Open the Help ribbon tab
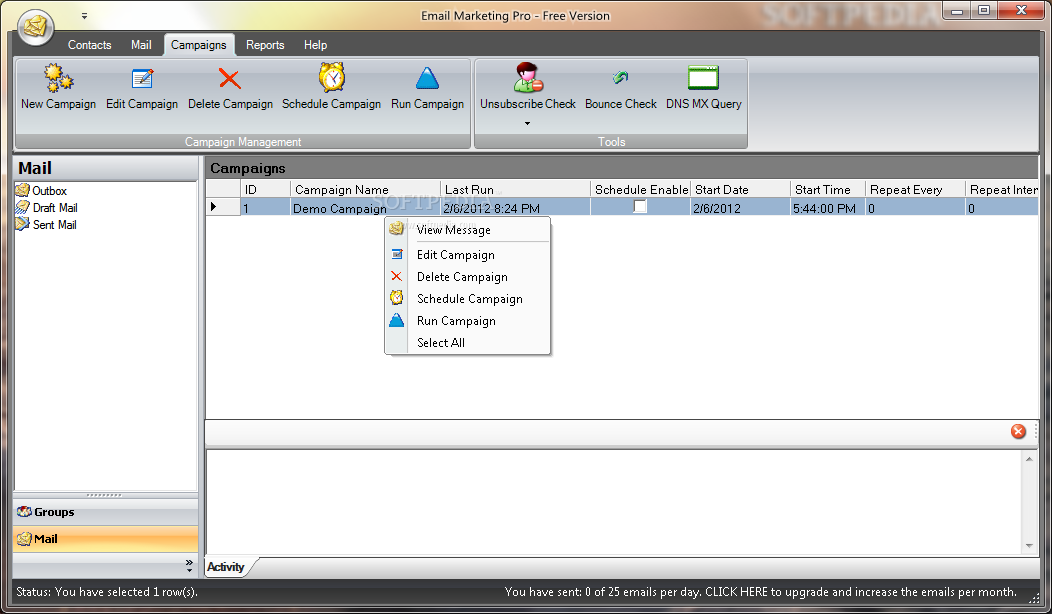The image size is (1052, 614). click(315, 45)
